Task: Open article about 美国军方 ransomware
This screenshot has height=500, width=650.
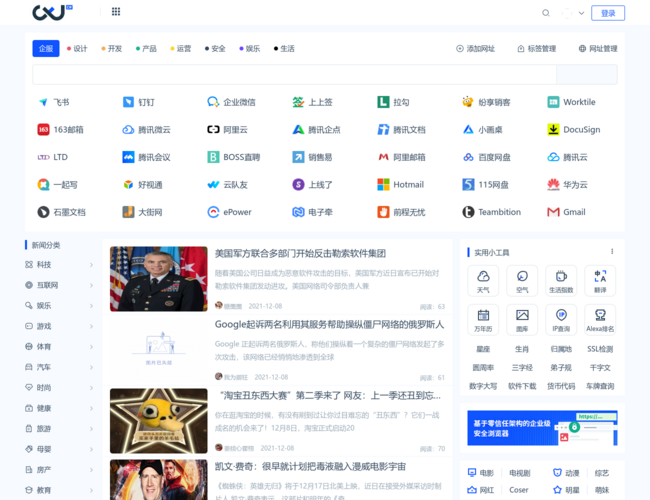Action: pyautogui.click(x=300, y=253)
